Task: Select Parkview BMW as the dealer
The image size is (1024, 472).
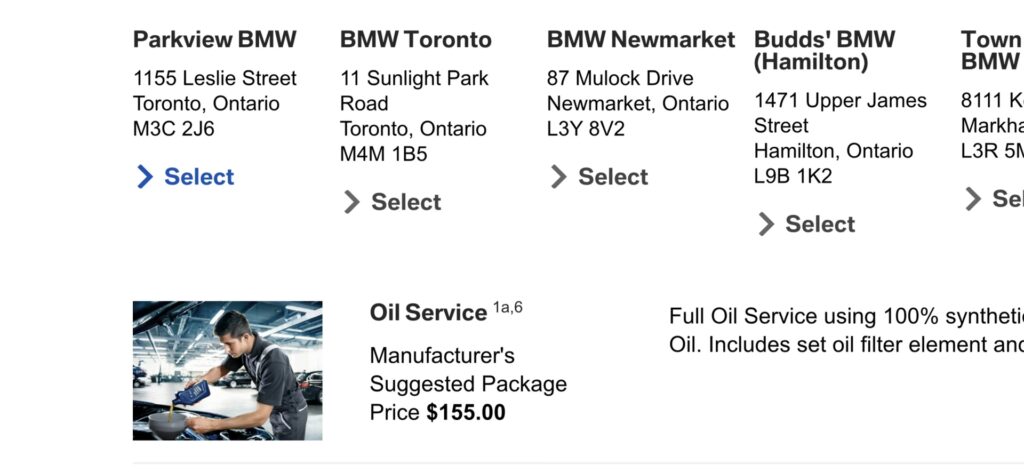Action: [199, 177]
